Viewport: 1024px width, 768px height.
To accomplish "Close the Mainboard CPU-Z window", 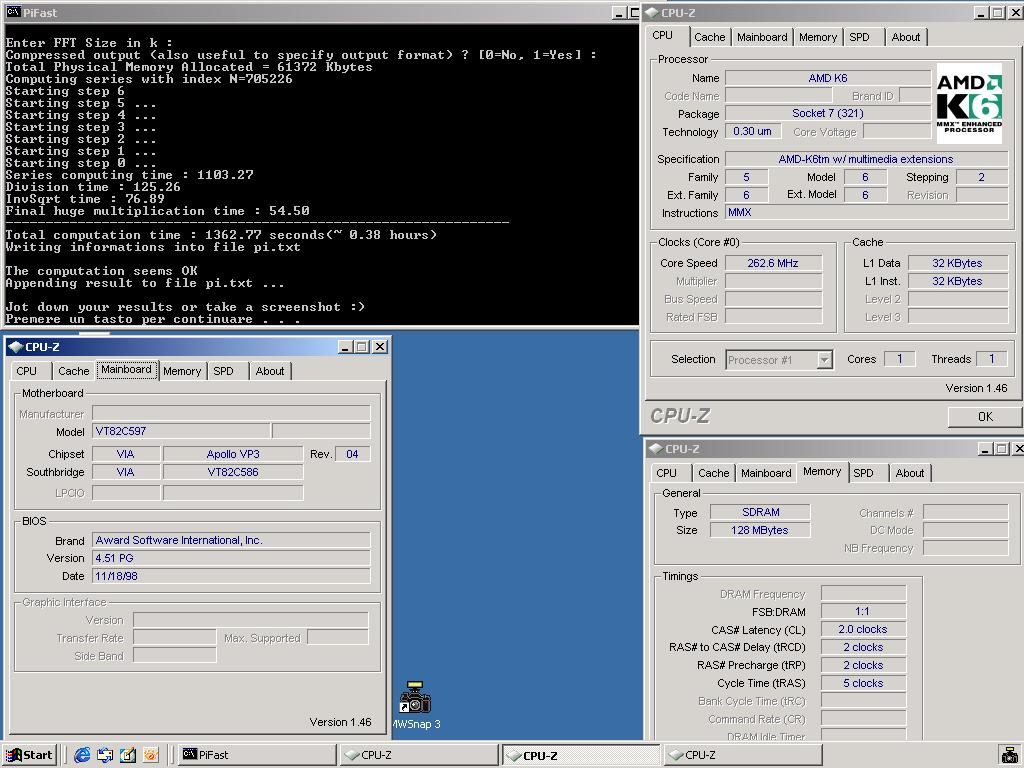I will tap(380, 347).
